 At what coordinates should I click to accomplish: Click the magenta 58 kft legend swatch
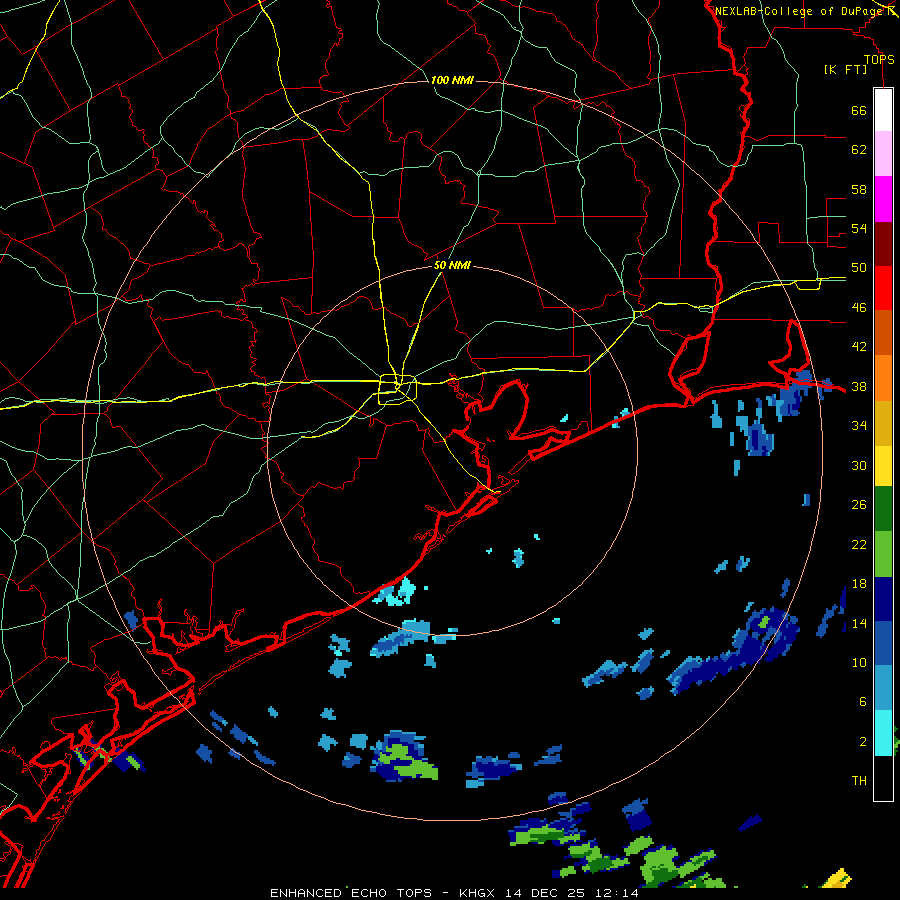click(883, 199)
